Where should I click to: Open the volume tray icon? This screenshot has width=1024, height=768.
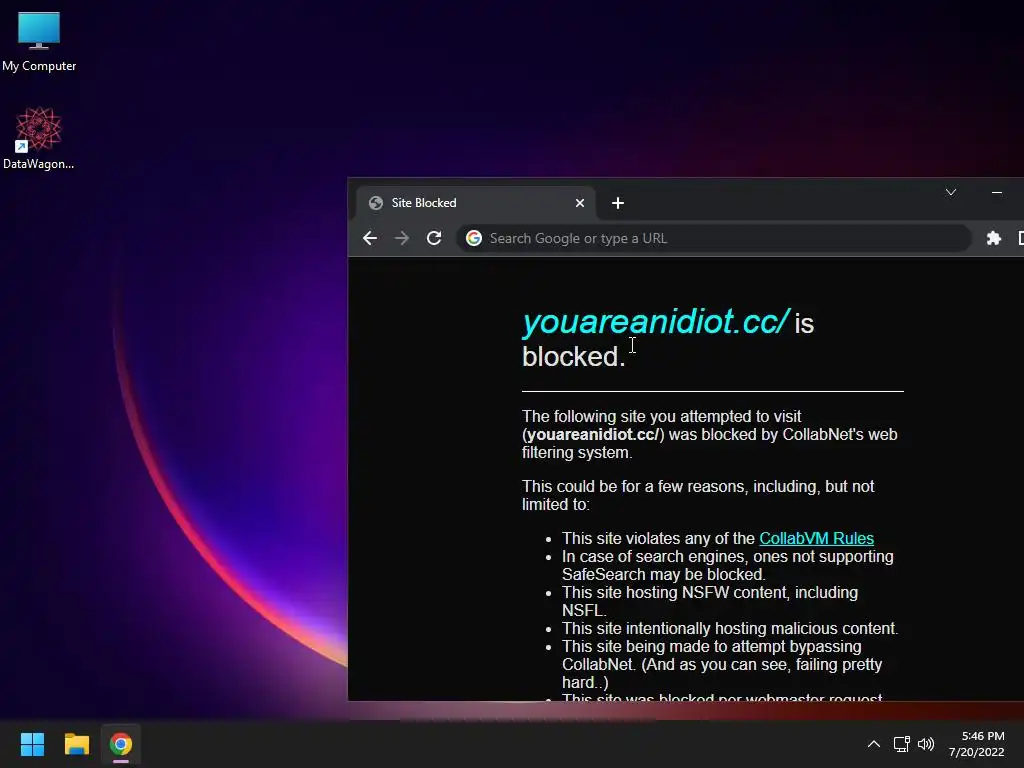926,744
